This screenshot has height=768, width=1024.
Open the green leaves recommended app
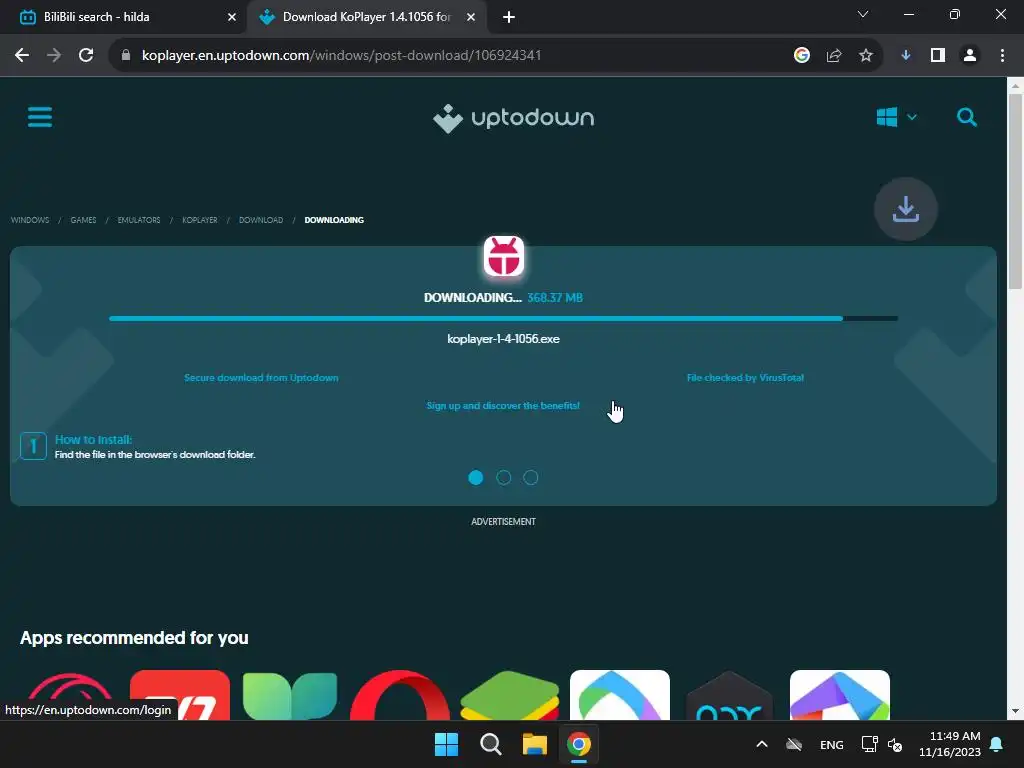pos(290,695)
